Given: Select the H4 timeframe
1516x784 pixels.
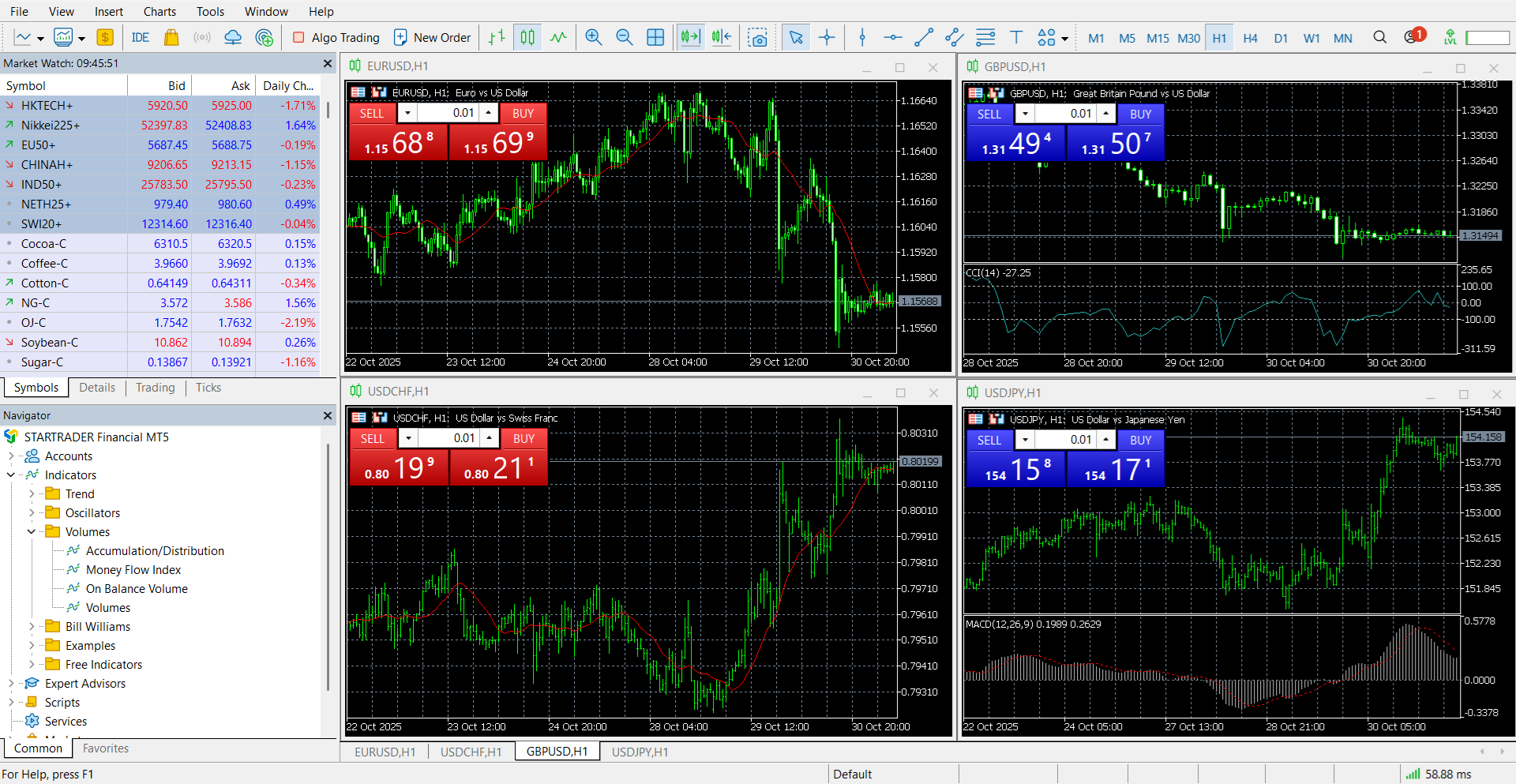Looking at the screenshot, I should (x=1250, y=38).
